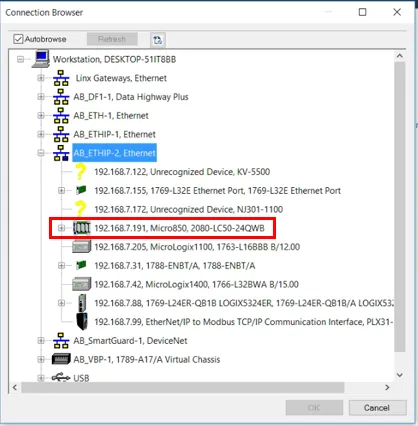418x426 pixels.
Task: Select AB_ETHIP-1, Ethernet
Action: [x=114, y=134]
